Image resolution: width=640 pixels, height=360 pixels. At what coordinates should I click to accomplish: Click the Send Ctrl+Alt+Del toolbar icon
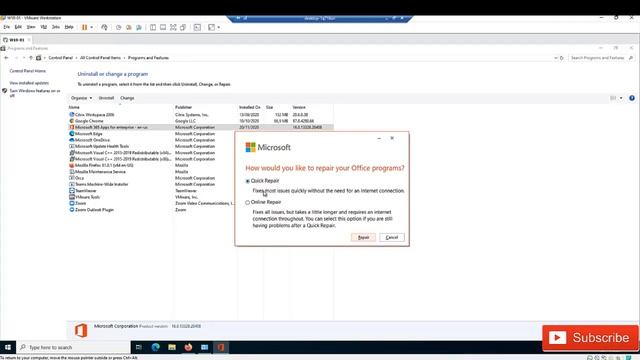104,27
